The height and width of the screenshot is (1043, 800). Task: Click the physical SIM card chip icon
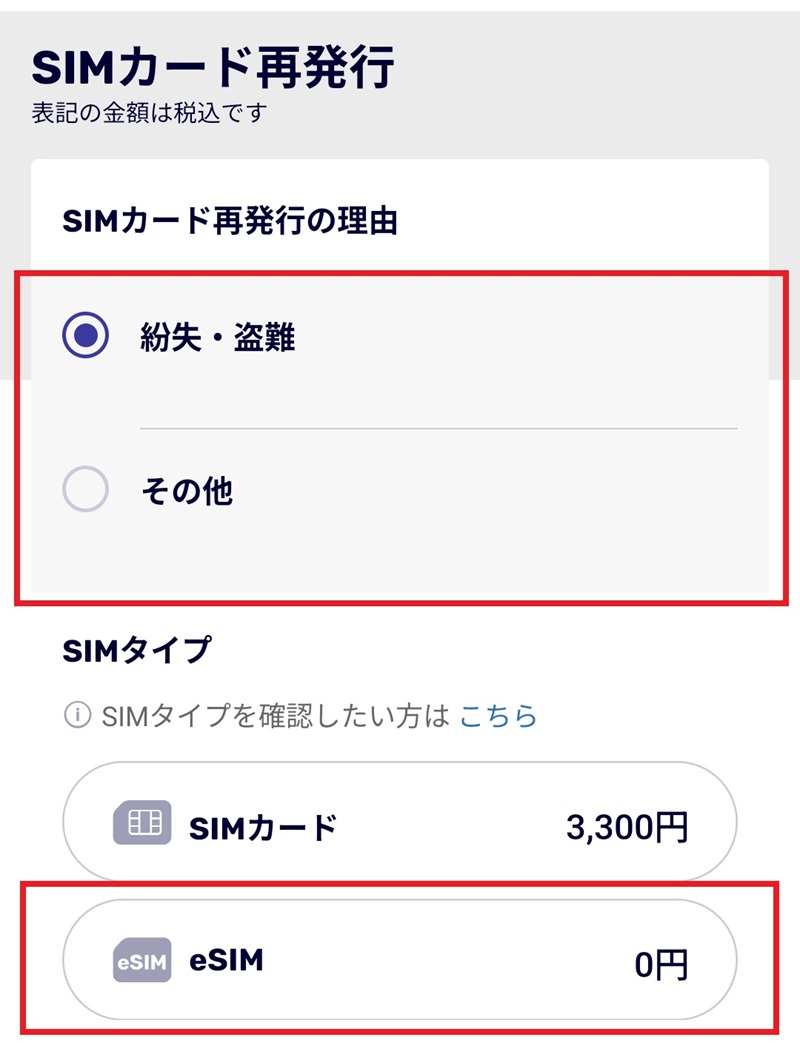pos(142,823)
